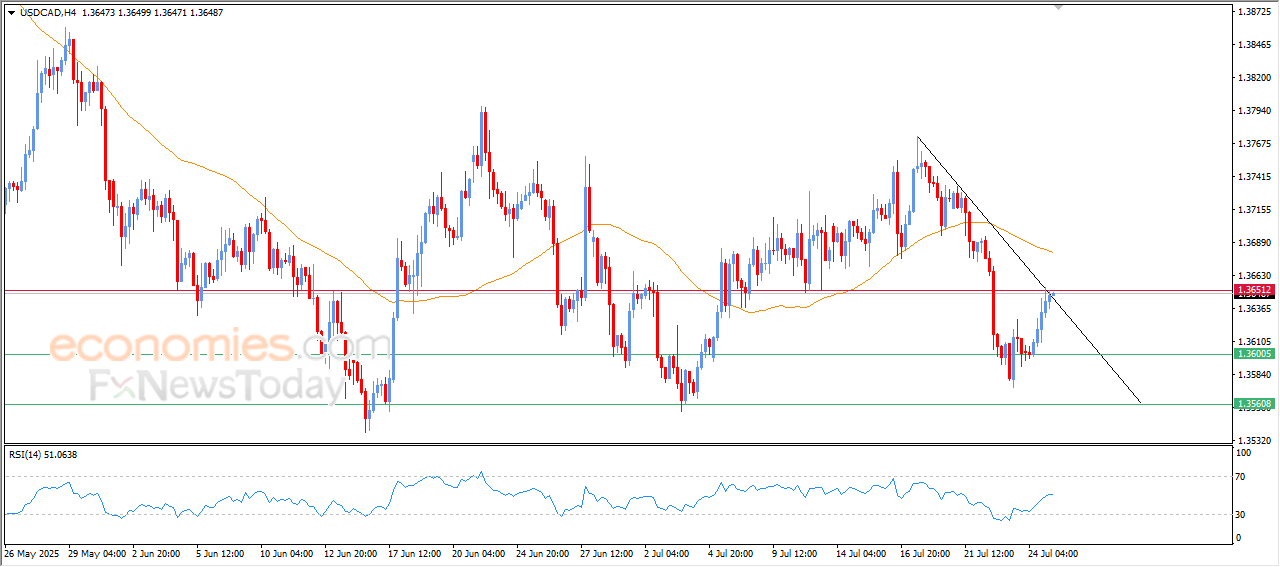Click the red 1.36512 price level label

click(x=1254, y=290)
